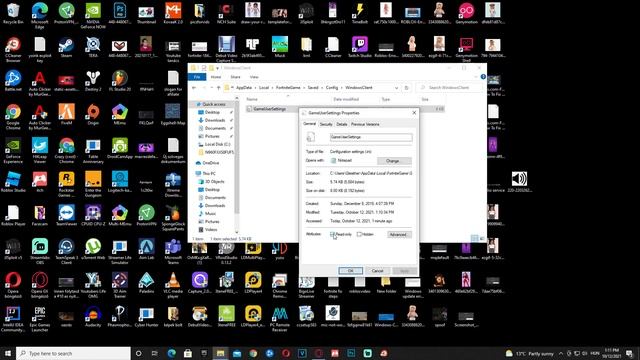The image size is (640, 360).
Task: Launch Microsoft Edge from the desktop
Action: pos(40,15)
